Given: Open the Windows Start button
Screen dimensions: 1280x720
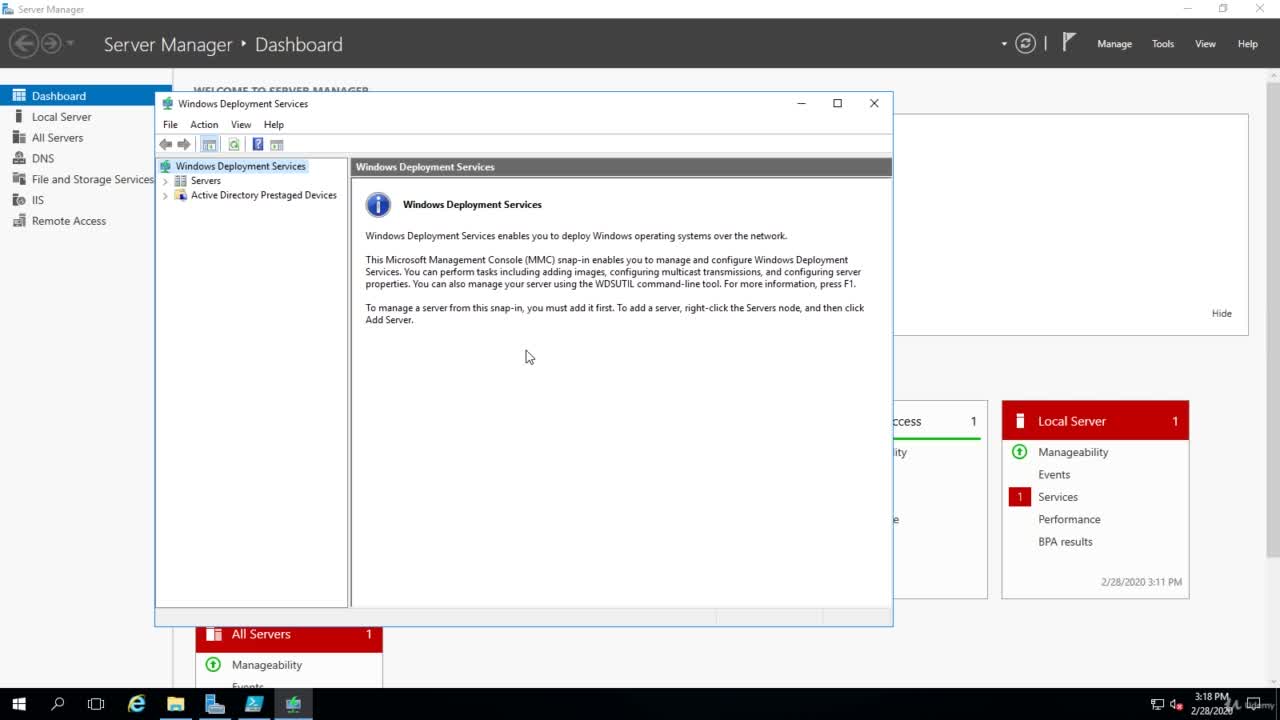Looking at the screenshot, I should (19, 704).
